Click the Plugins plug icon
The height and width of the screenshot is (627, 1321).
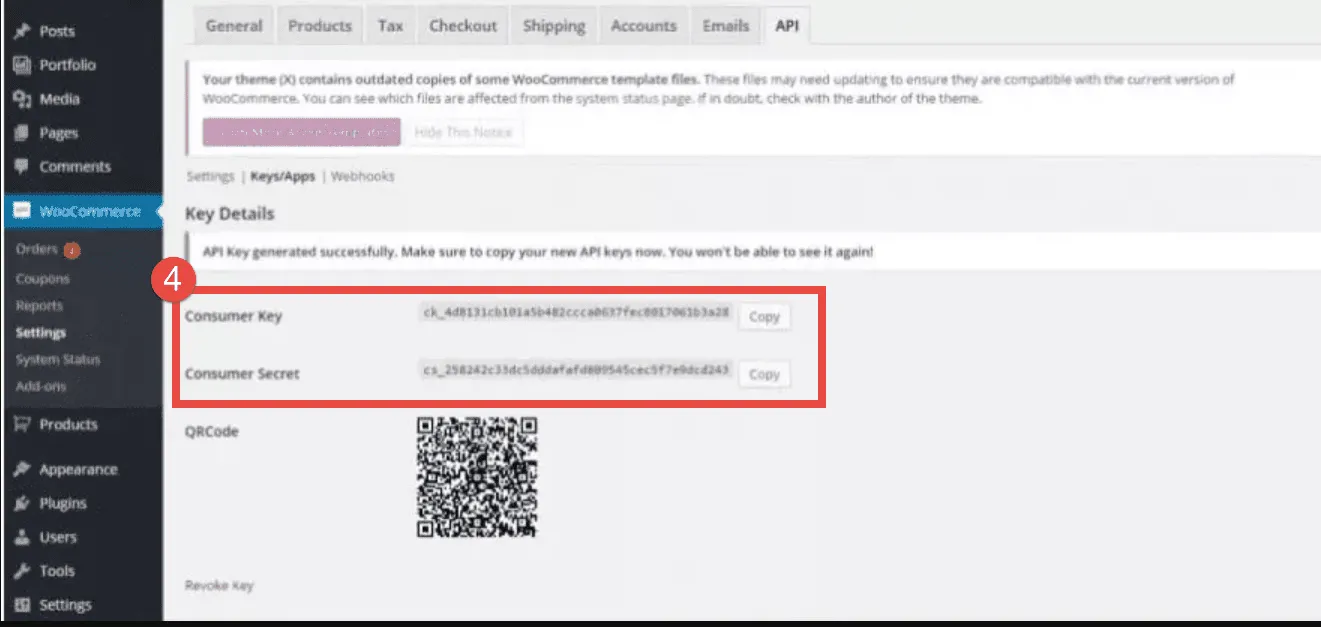point(21,504)
